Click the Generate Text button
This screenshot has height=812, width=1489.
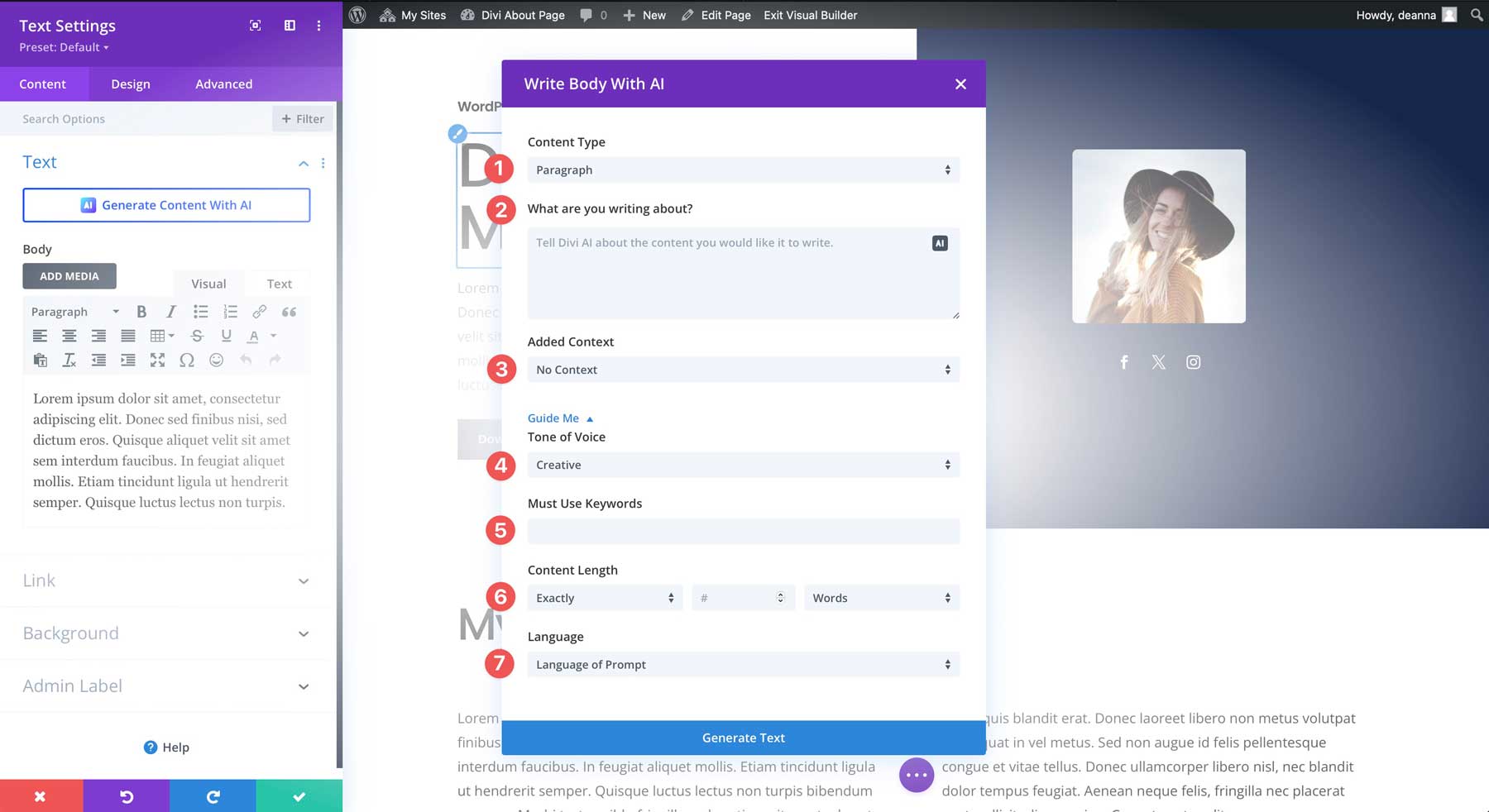[x=743, y=737]
